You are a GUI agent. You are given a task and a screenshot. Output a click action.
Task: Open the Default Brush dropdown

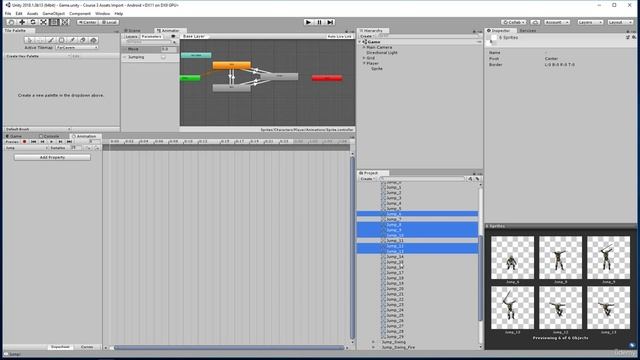(38, 129)
